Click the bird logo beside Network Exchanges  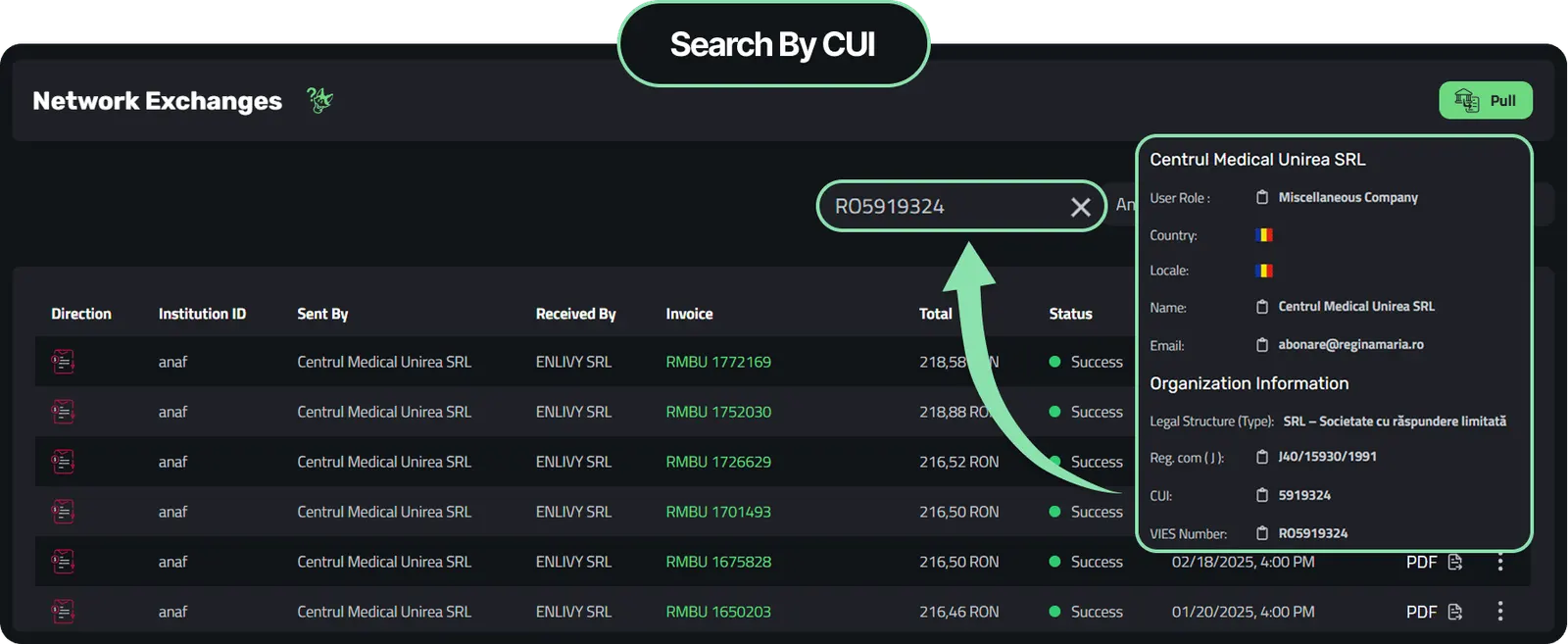click(319, 100)
